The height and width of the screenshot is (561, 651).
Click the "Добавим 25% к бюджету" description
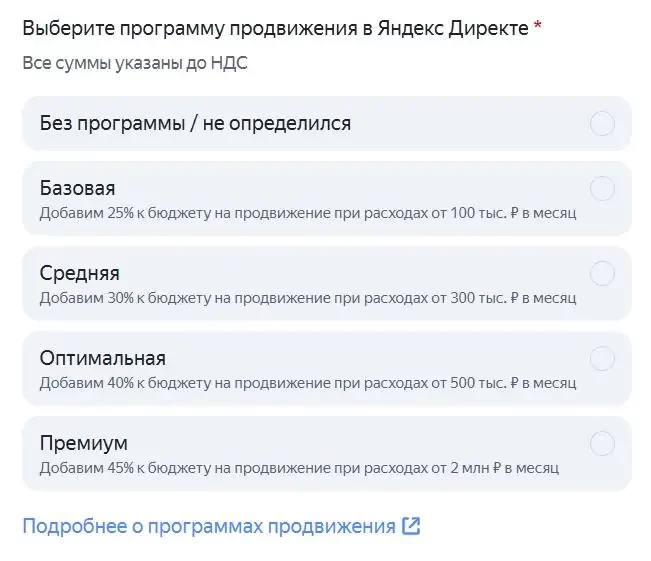point(308,213)
